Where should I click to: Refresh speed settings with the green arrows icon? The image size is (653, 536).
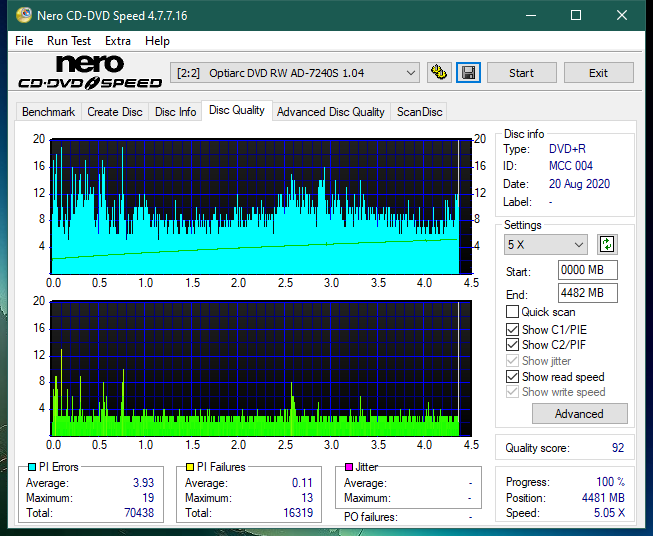pos(607,244)
